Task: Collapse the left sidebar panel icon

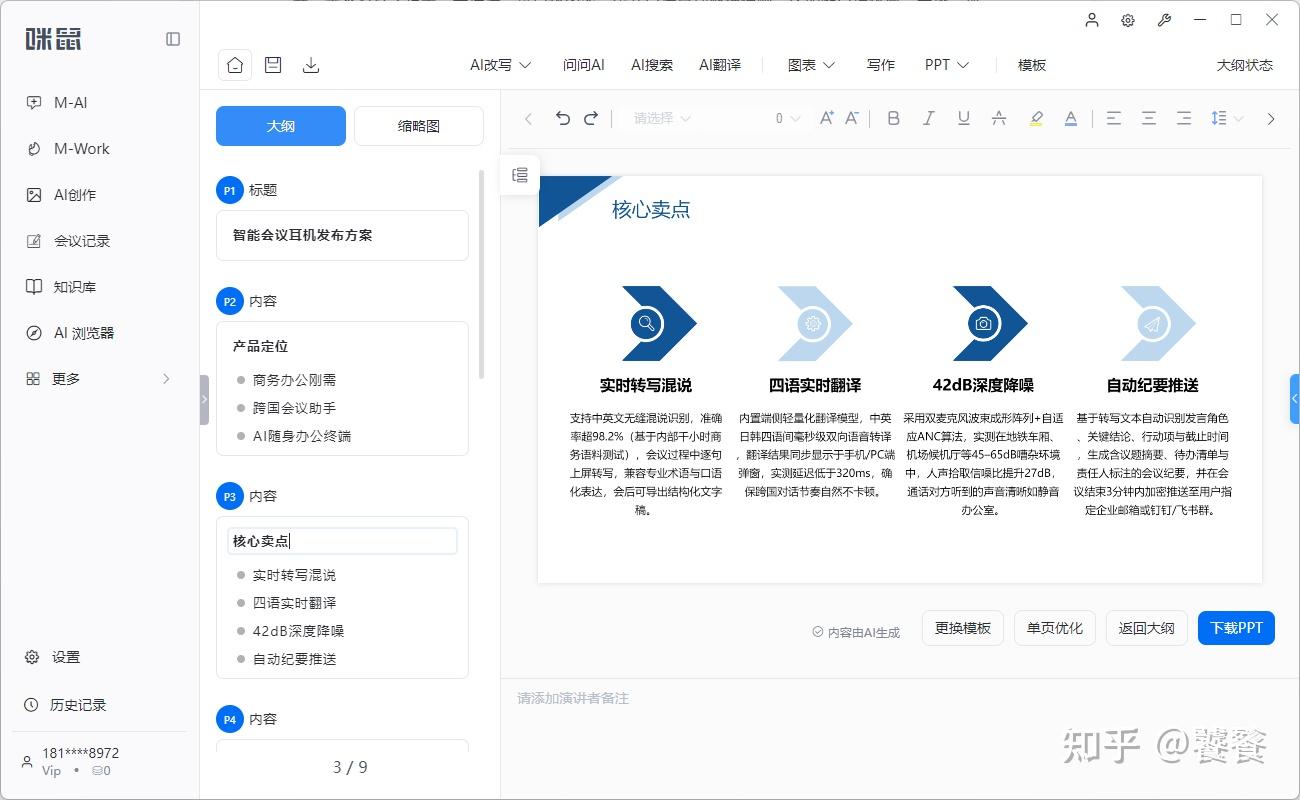Action: [x=173, y=39]
